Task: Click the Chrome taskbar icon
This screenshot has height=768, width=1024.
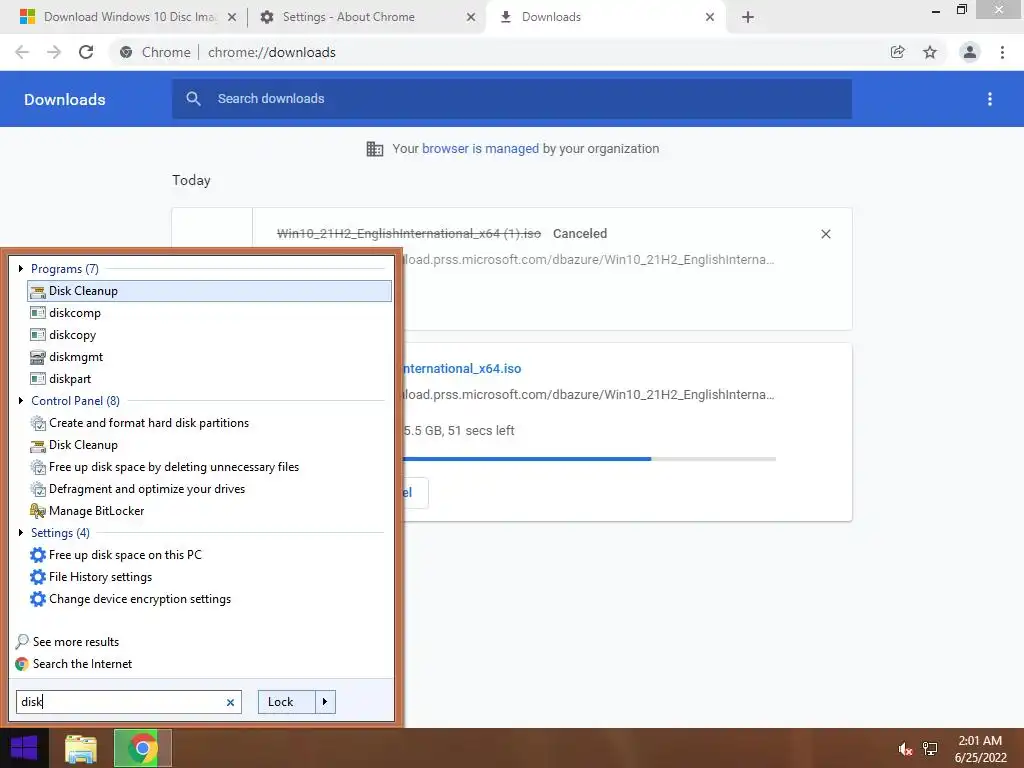Action: pyautogui.click(x=142, y=748)
